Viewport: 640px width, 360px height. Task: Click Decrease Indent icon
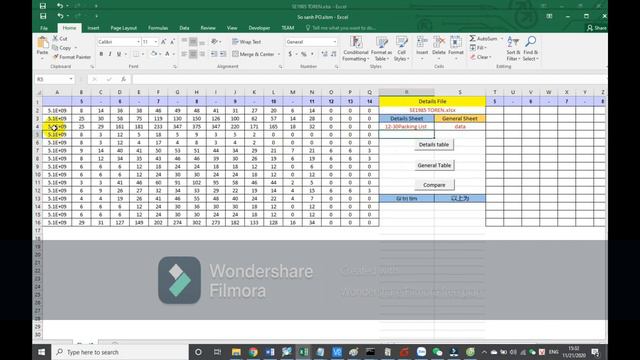point(214,54)
